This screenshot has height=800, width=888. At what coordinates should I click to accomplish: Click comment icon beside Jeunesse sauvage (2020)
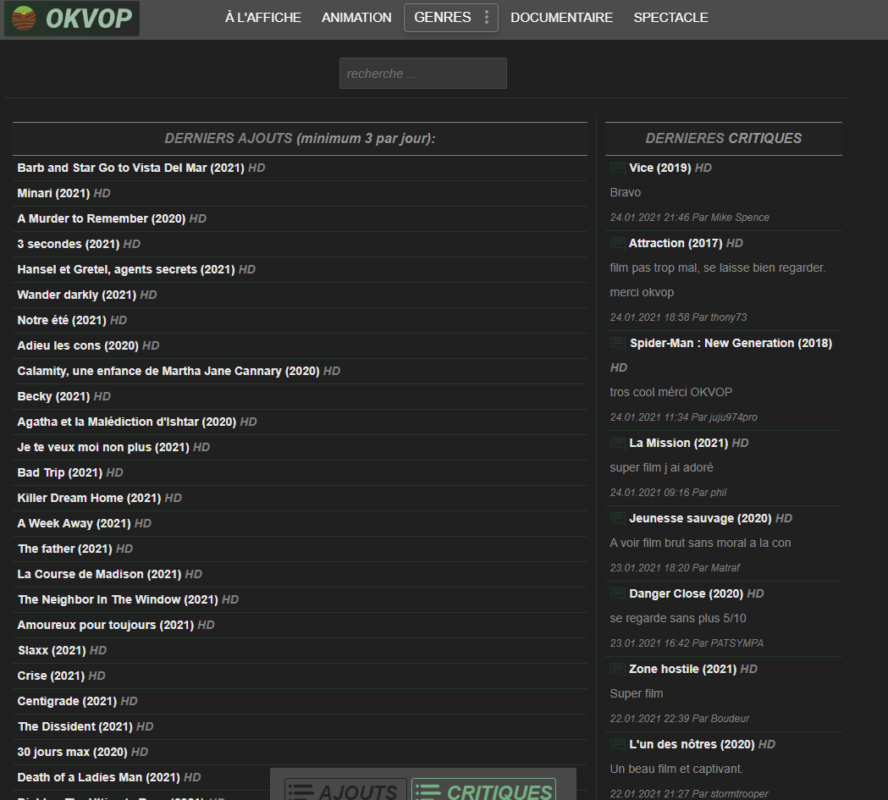coord(617,518)
